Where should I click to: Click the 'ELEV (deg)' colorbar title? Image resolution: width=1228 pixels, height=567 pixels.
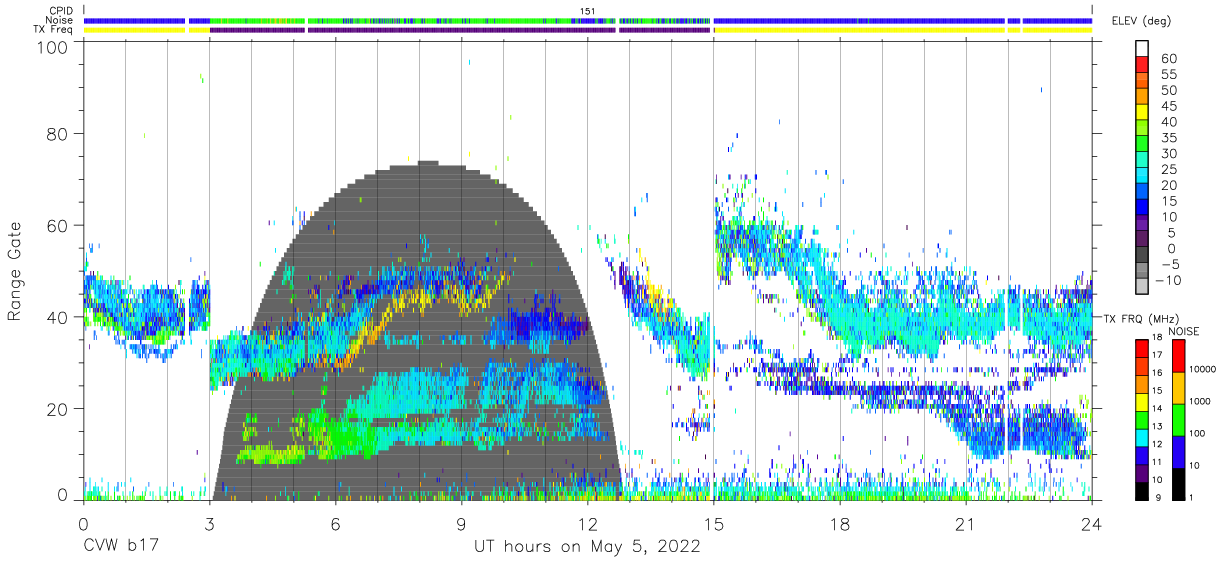[1141, 20]
